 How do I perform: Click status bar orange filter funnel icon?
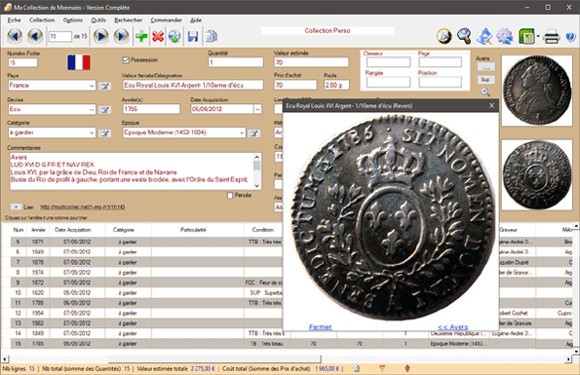[382, 368]
